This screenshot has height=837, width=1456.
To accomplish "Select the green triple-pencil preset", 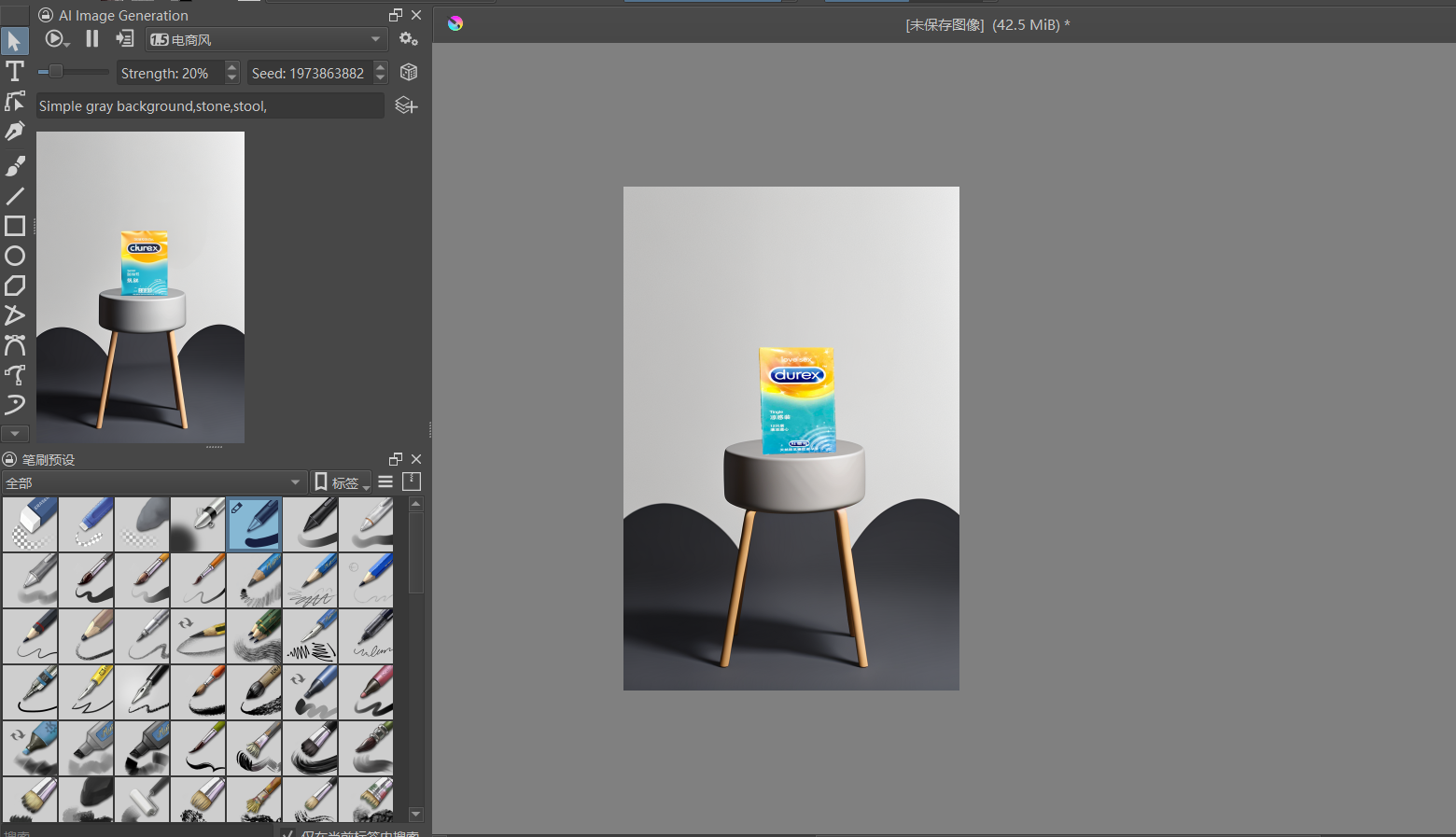I will 254,635.
